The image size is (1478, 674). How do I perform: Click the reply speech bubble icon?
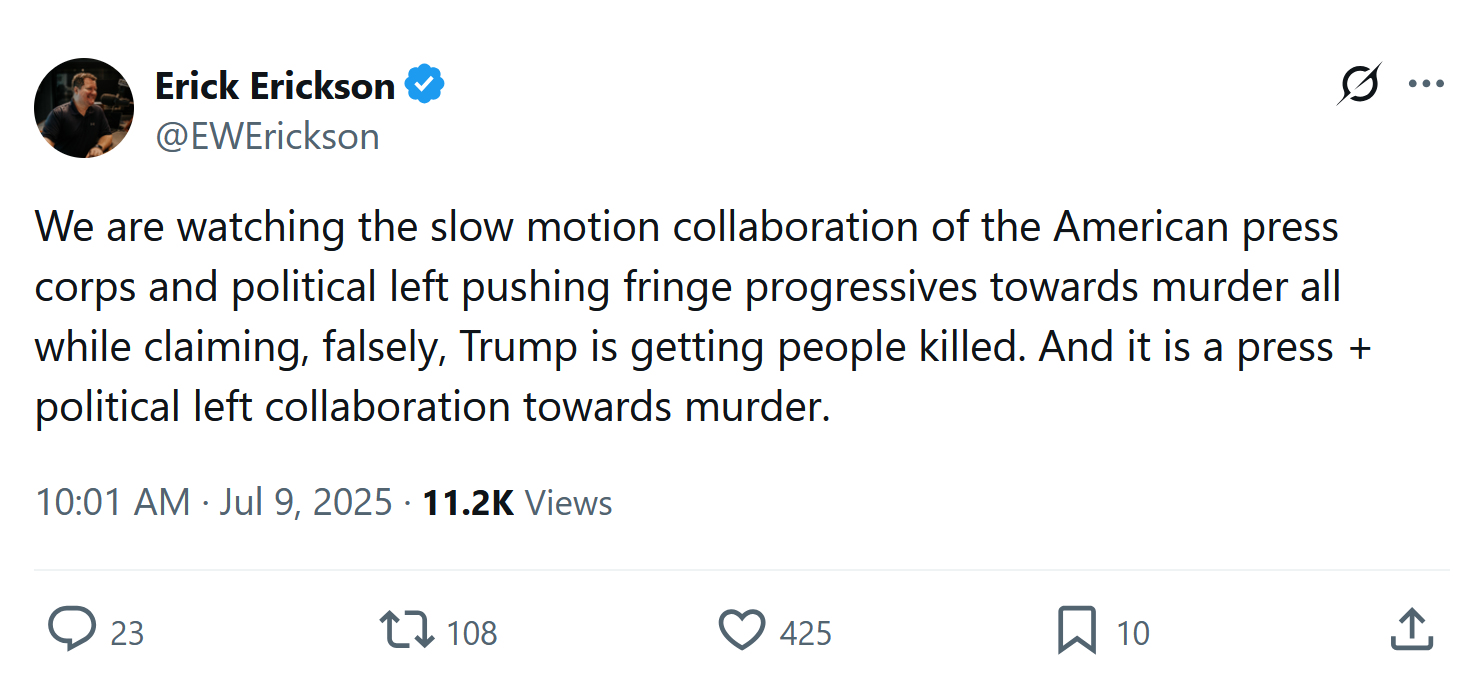coord(72,631)
